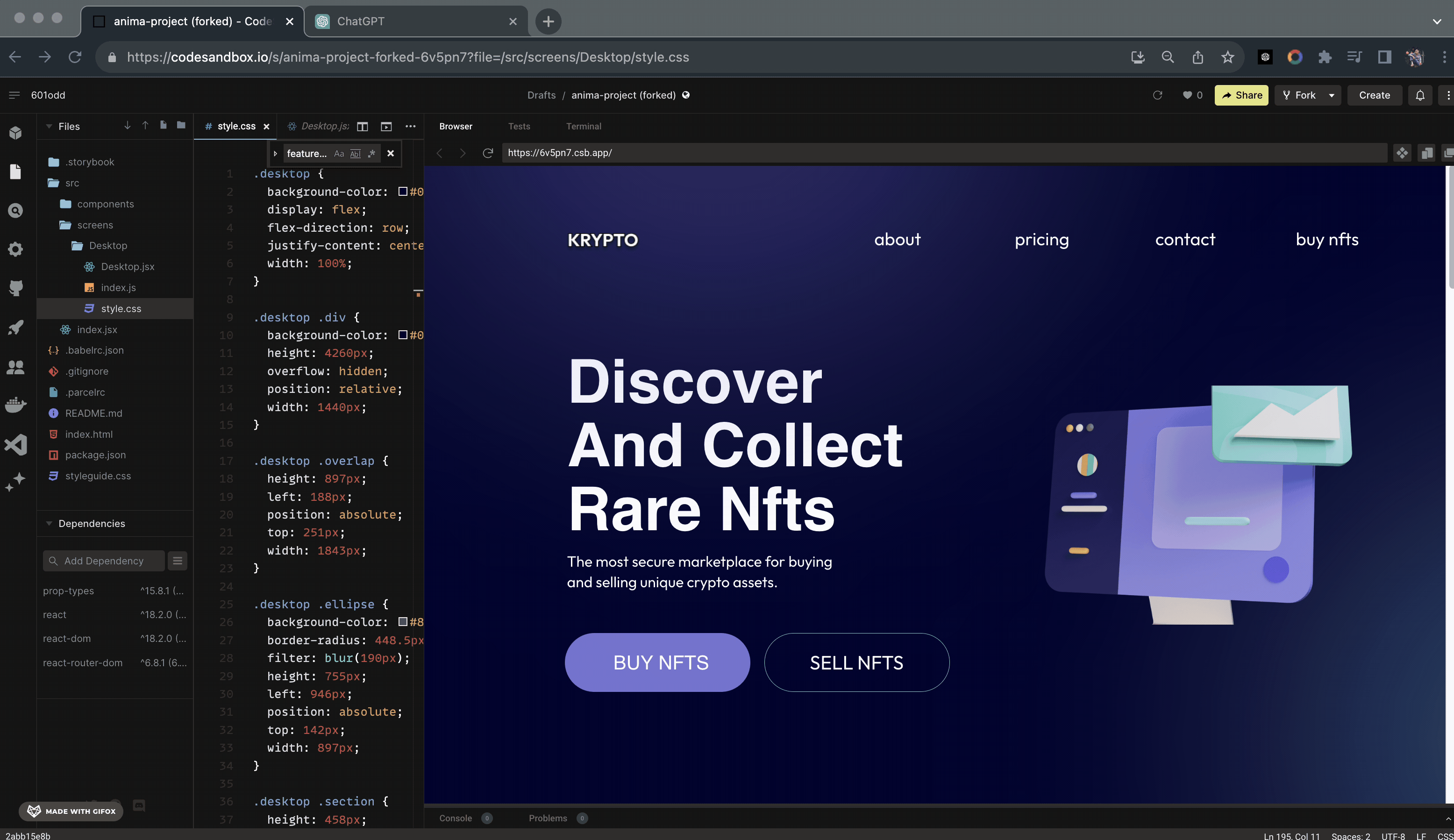Open the split editor layout icon
Viewport: 1454px width, 840px height.
(x=363, y=126)
